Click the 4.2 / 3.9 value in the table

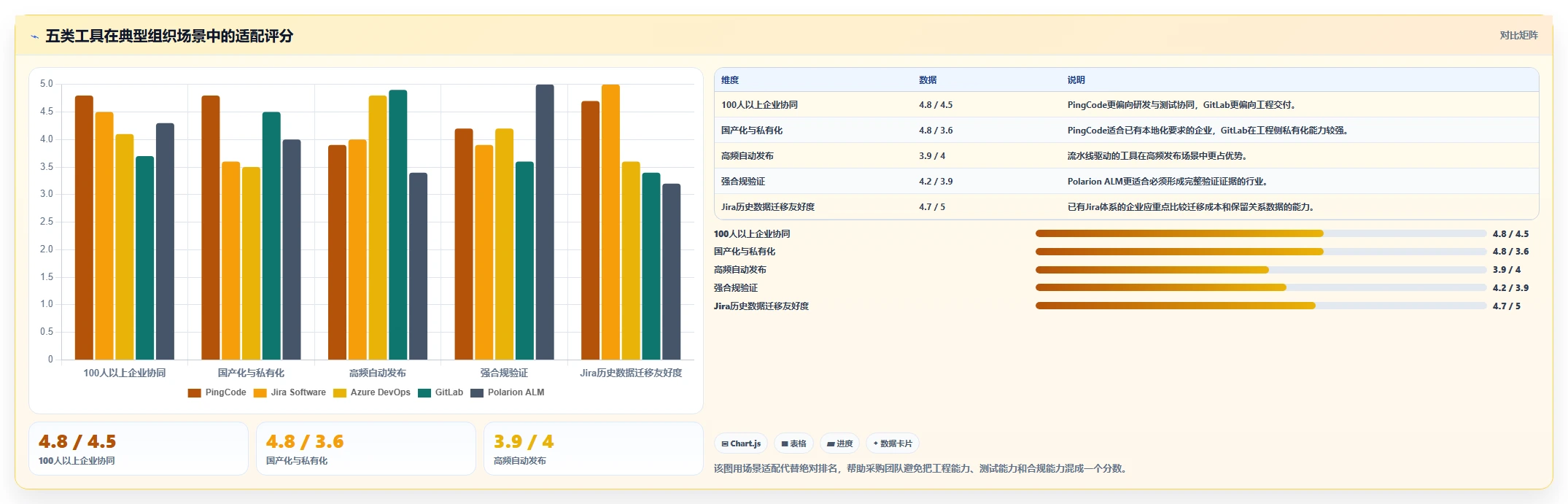[936, 182]
